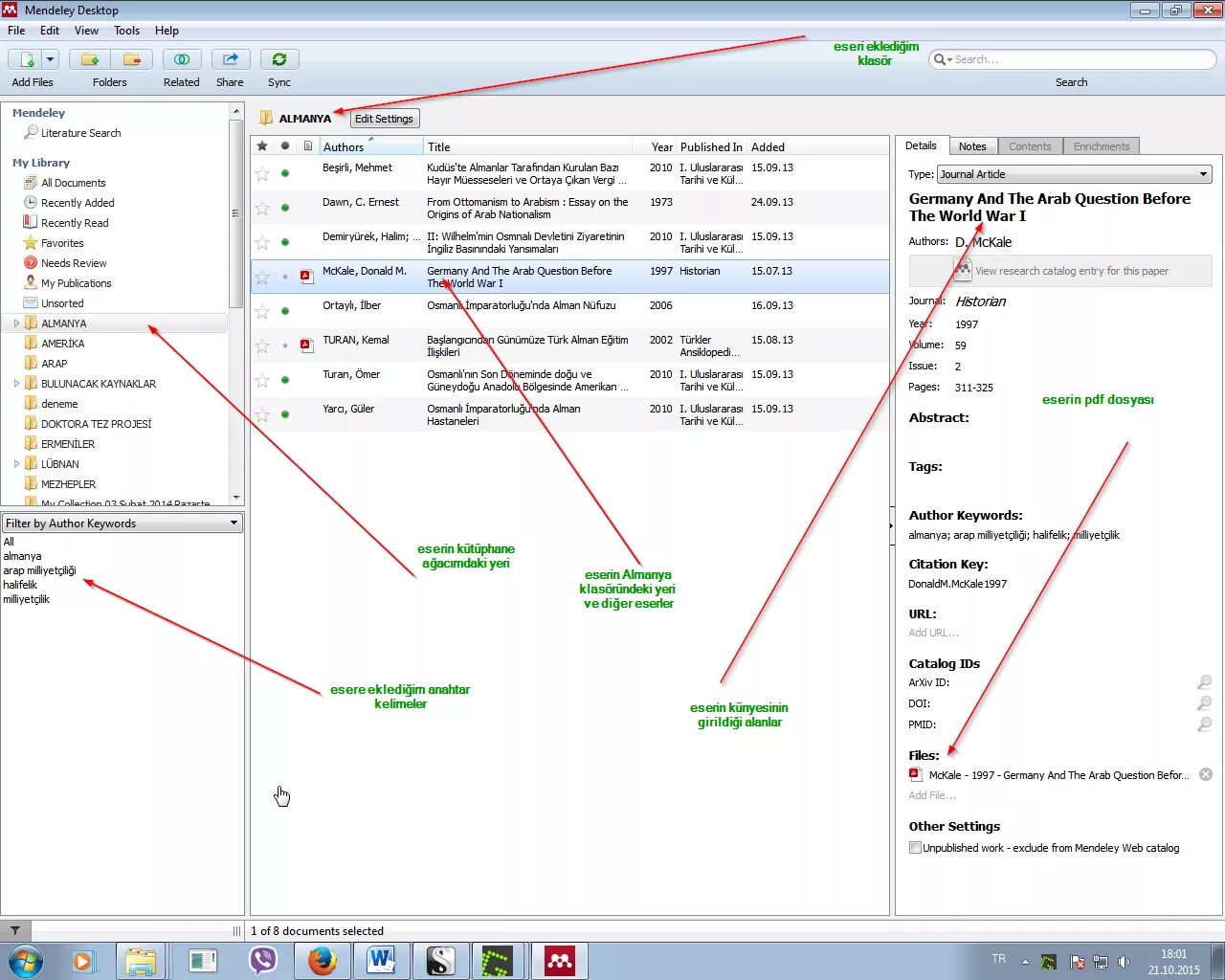Click View research catalog entry for this paper
This screenshot has height=980, width=1225.
point(1060,271)
